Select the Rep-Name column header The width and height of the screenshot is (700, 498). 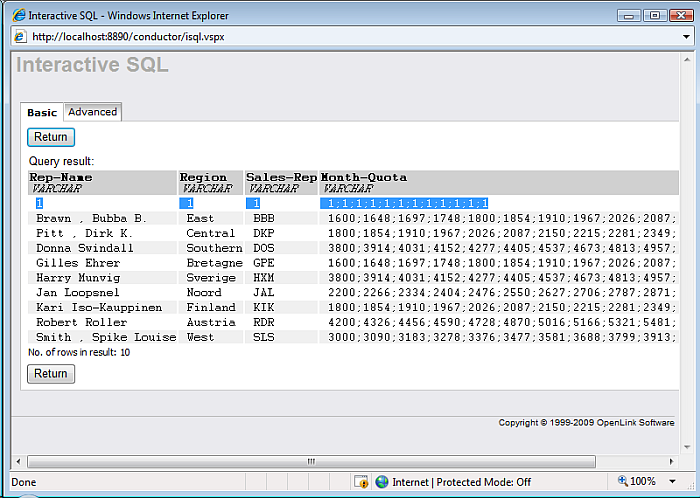(x=61, y=178)
